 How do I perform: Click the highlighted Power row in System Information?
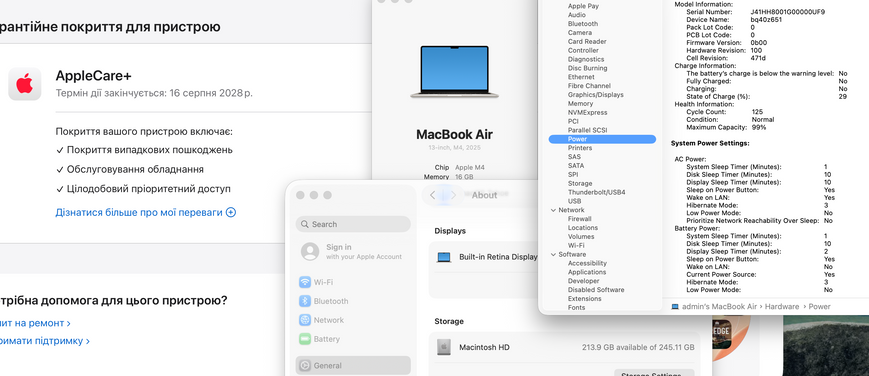coord(602,139)
